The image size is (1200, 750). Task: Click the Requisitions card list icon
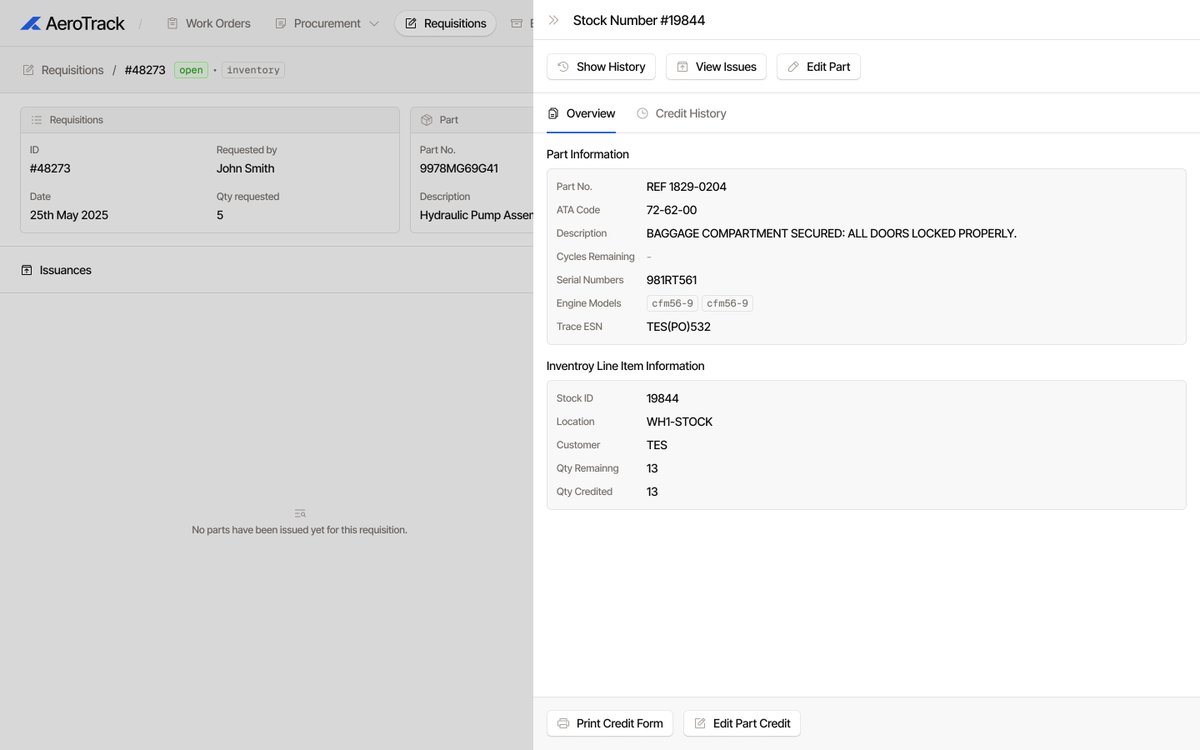[36, 120]
